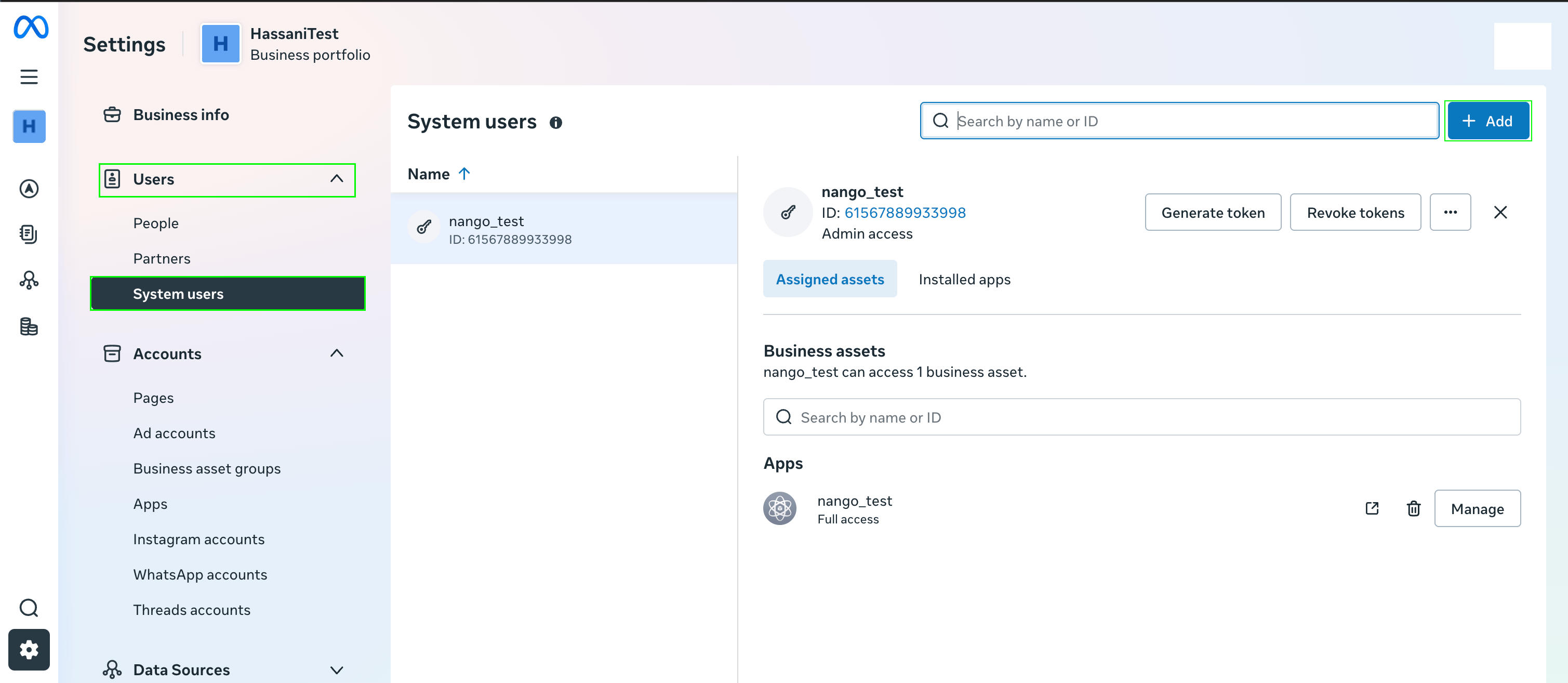Open Threads accounts
Image resolution: width=1568 pixels, height=683 pixels.
point(191,609)
